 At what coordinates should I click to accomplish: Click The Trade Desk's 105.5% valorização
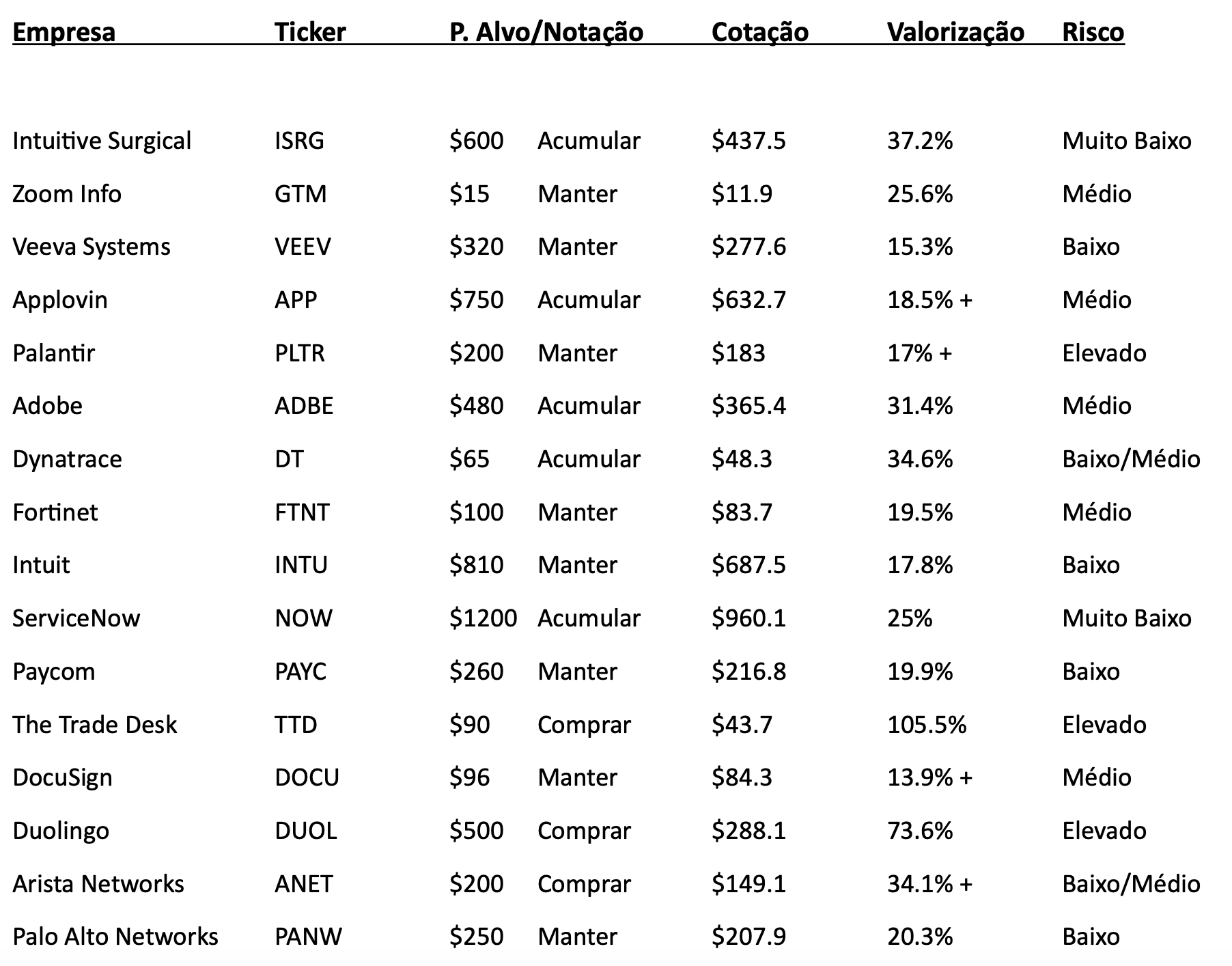coord(926,725)
